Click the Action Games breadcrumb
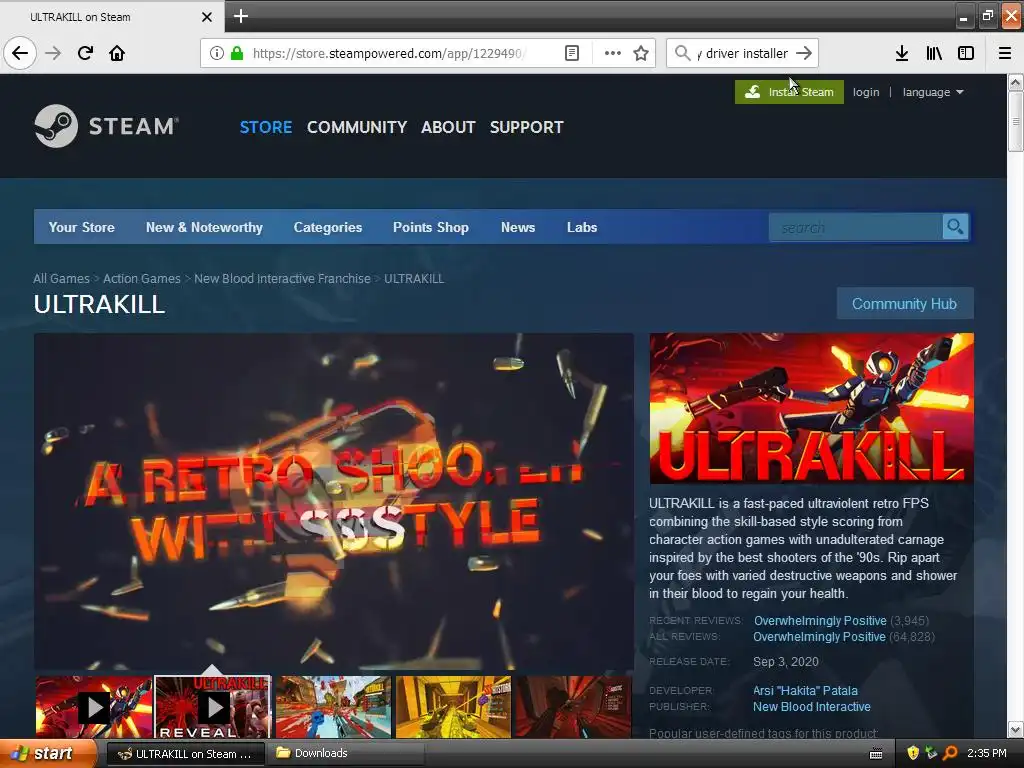The height and width of the screenshot is (768, 1024). pos(142,279)
